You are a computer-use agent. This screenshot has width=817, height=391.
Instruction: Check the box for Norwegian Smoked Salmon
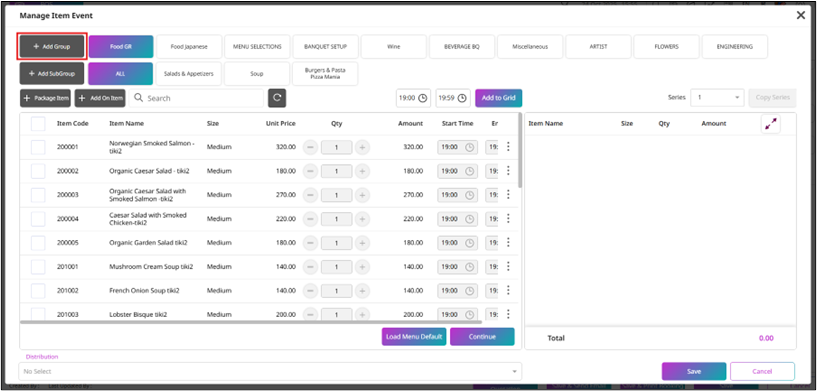pos(38,148)
